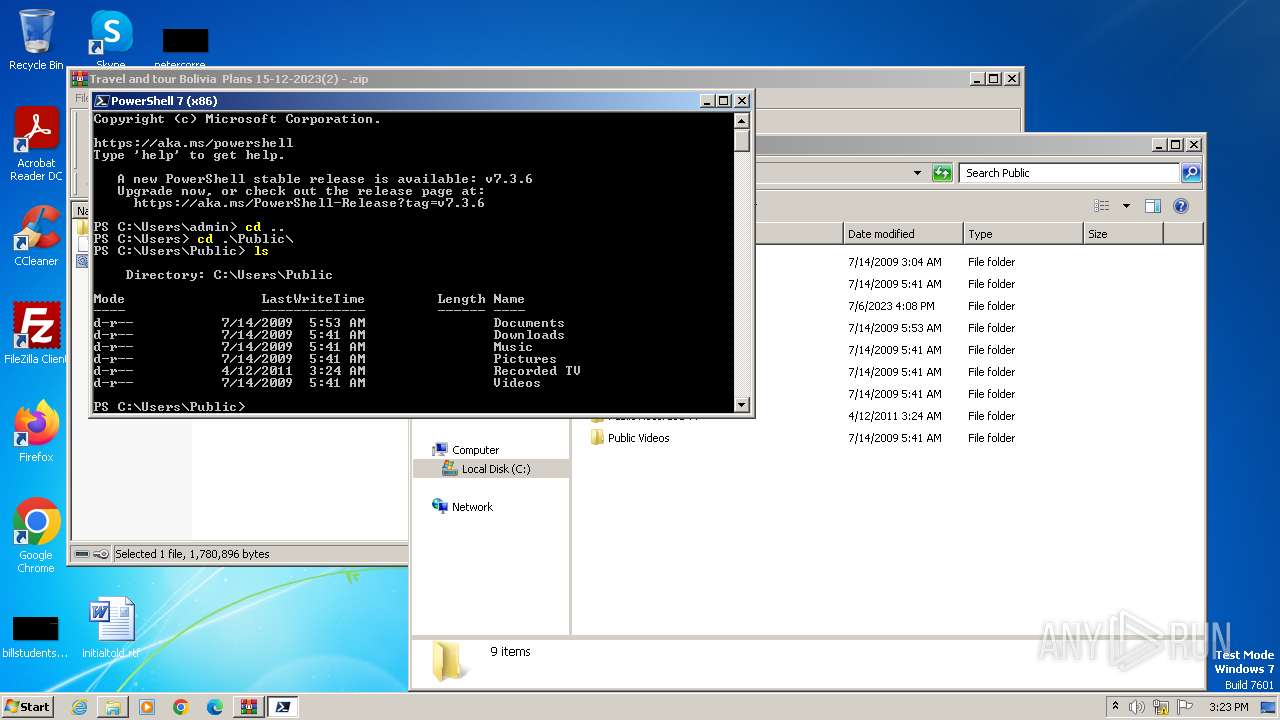Open Explorer help icon

pos(1181,206)
